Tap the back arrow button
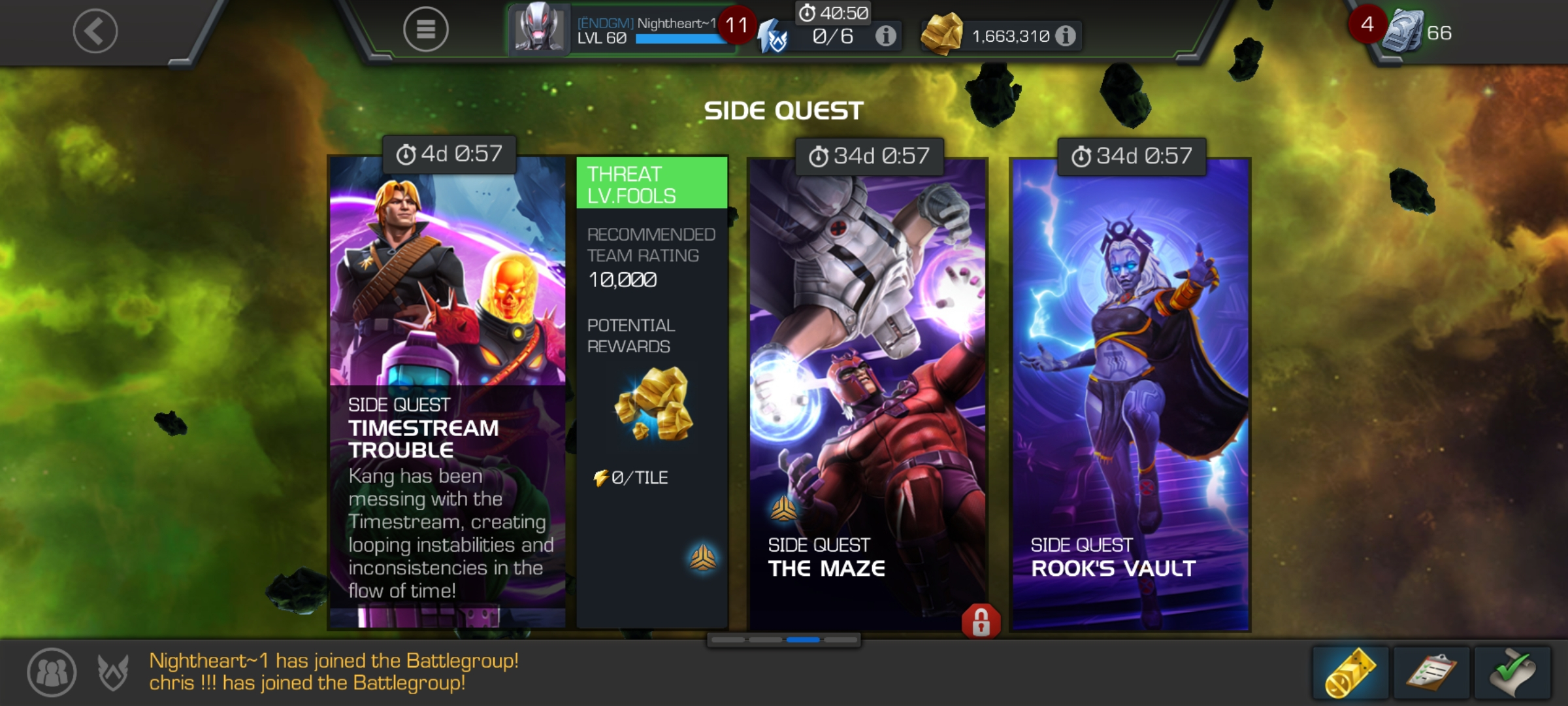The width and height of the screenshot is (1568, 706). pyautogui.click(x=95, y=31)
